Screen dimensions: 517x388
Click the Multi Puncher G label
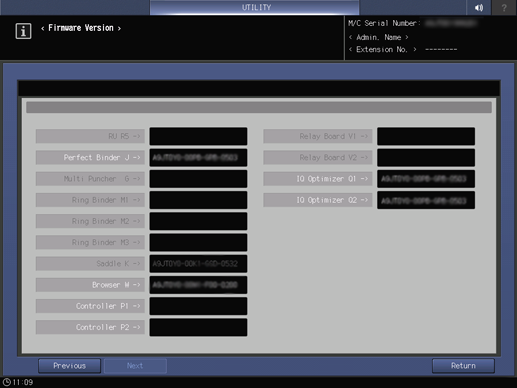90,179
